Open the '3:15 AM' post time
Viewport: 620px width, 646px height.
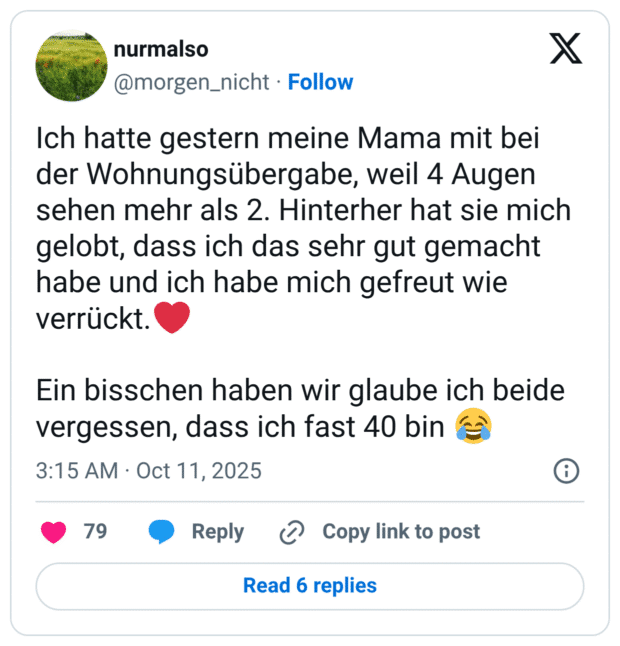point(76,470)
